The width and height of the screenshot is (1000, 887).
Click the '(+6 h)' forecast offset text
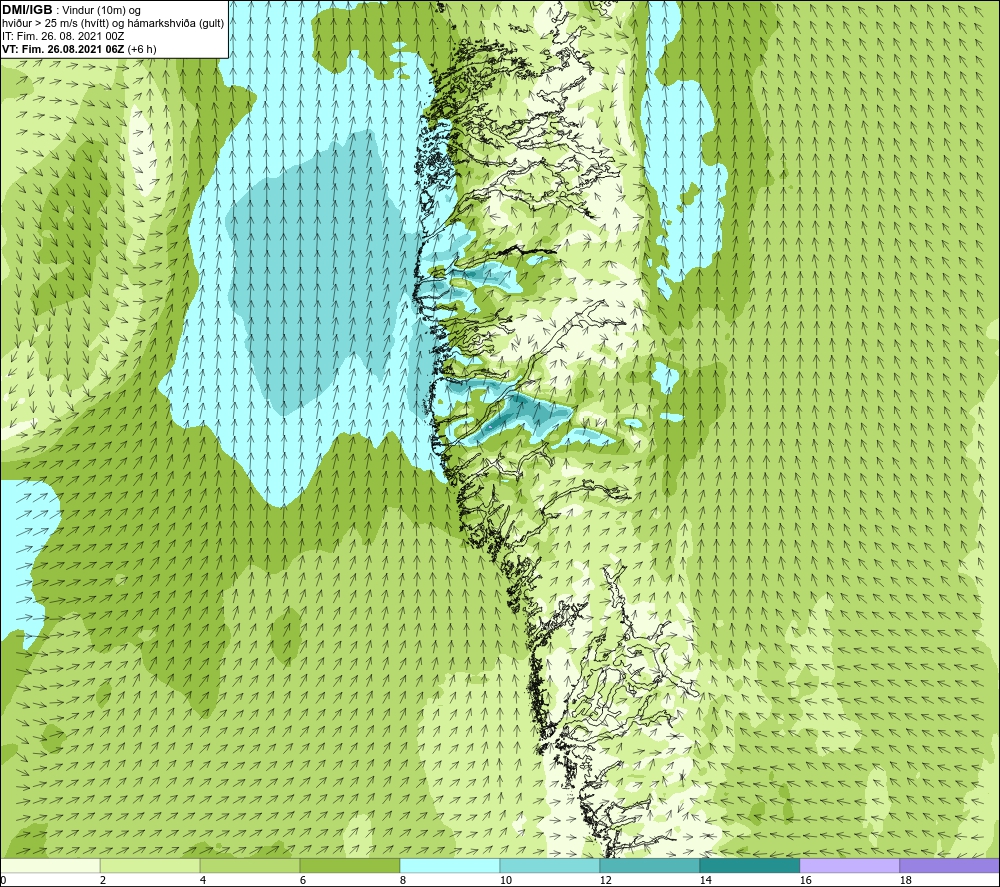[142, 49]
